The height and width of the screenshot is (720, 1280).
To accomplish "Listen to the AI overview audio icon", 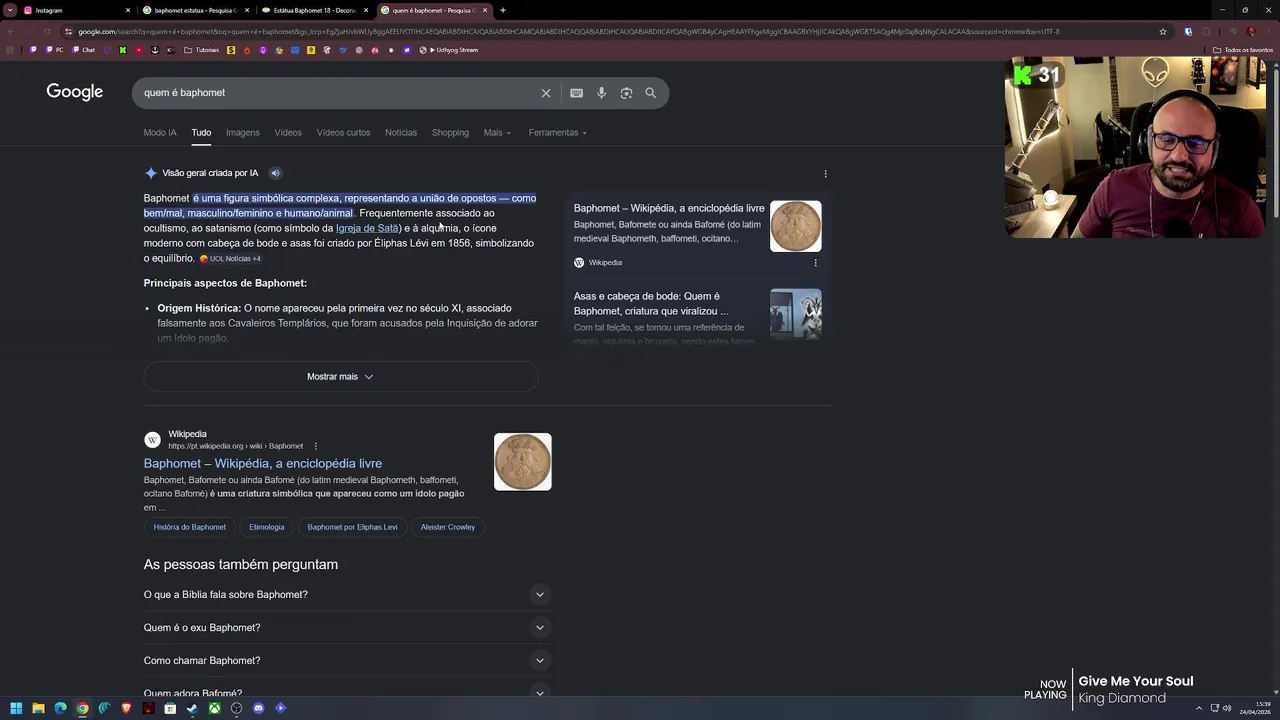I will coord(275,173).
